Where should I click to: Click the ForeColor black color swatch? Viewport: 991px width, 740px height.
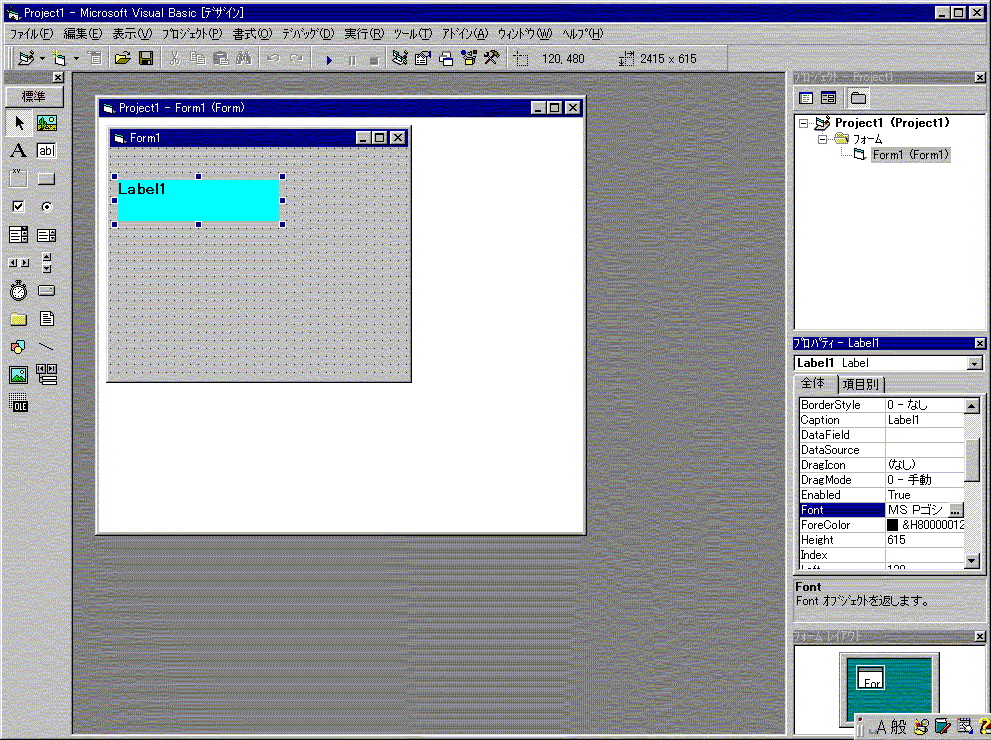893,525
